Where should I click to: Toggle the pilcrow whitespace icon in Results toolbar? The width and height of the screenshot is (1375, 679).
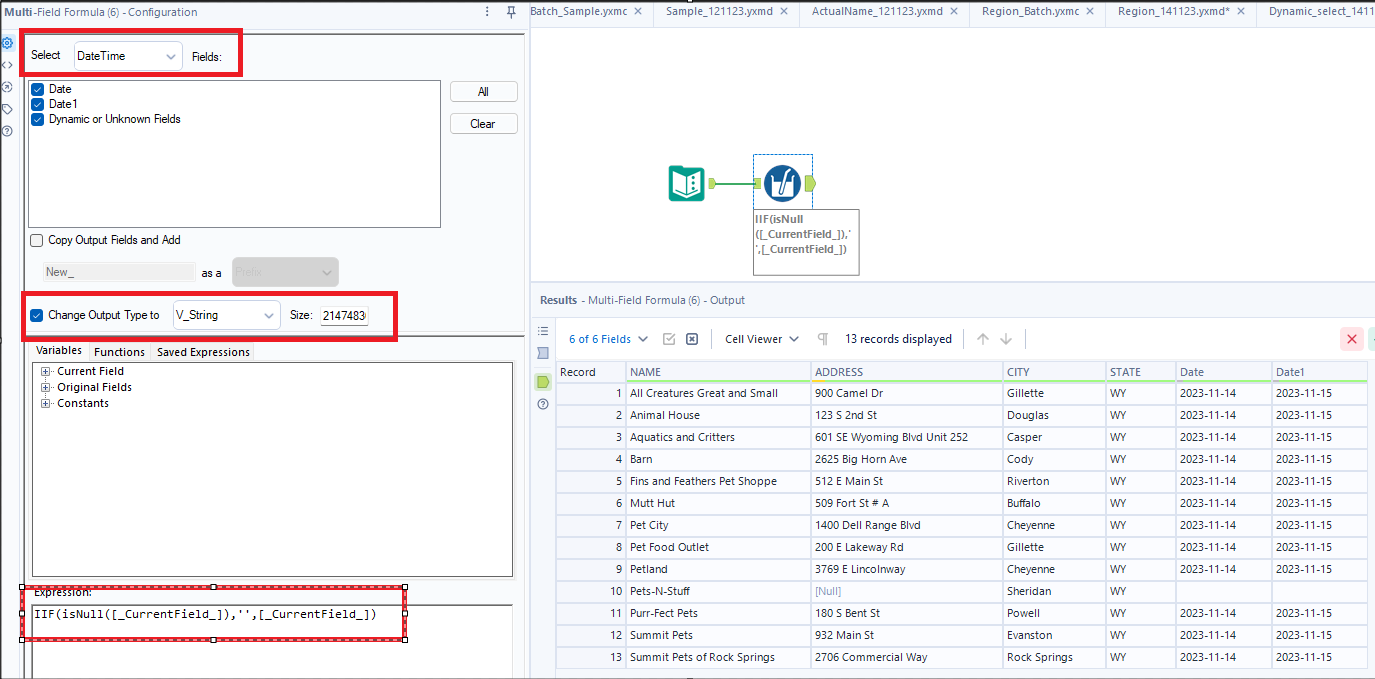click(822, 339)
